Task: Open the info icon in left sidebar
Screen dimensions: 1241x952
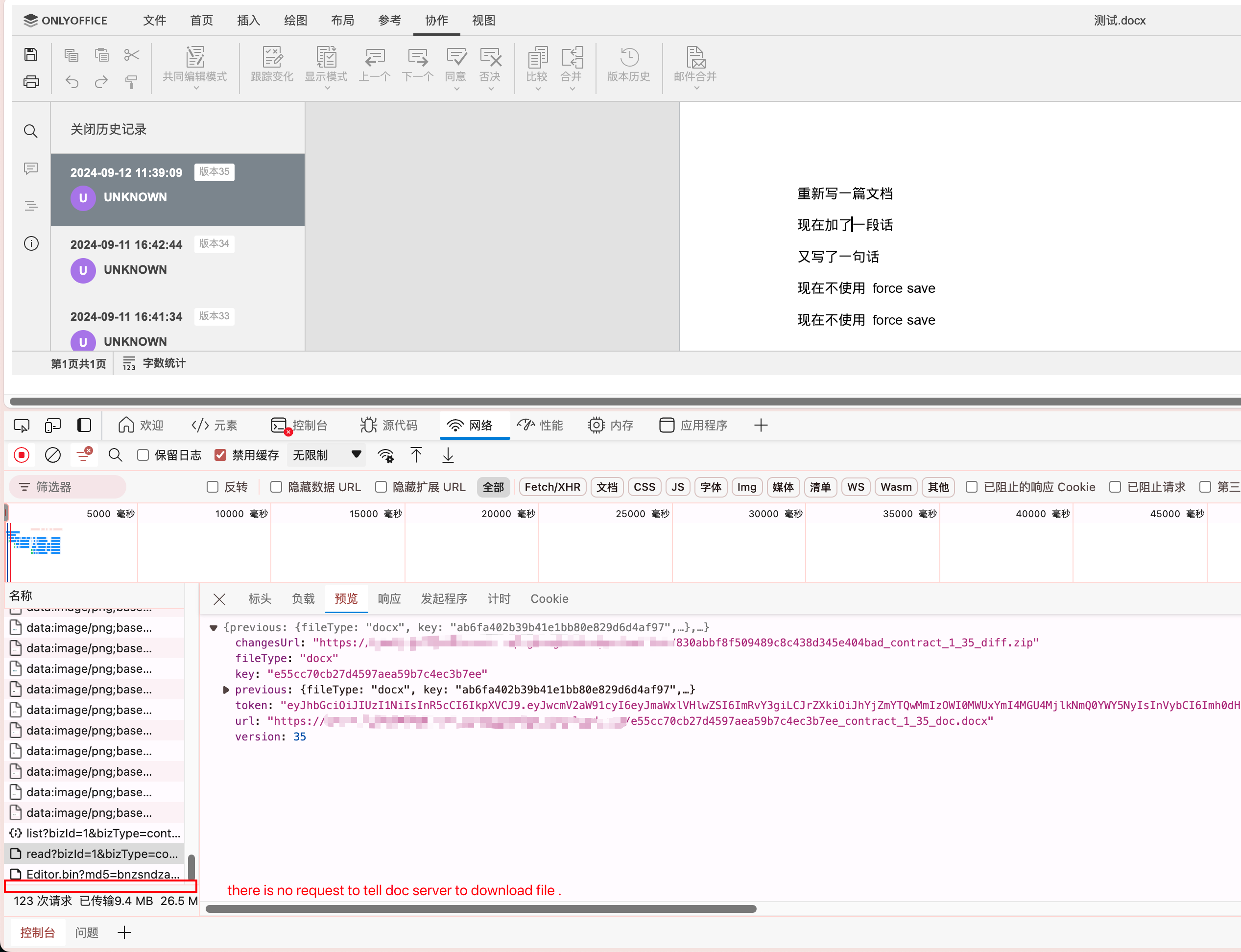Action: (x=31, y=244)
